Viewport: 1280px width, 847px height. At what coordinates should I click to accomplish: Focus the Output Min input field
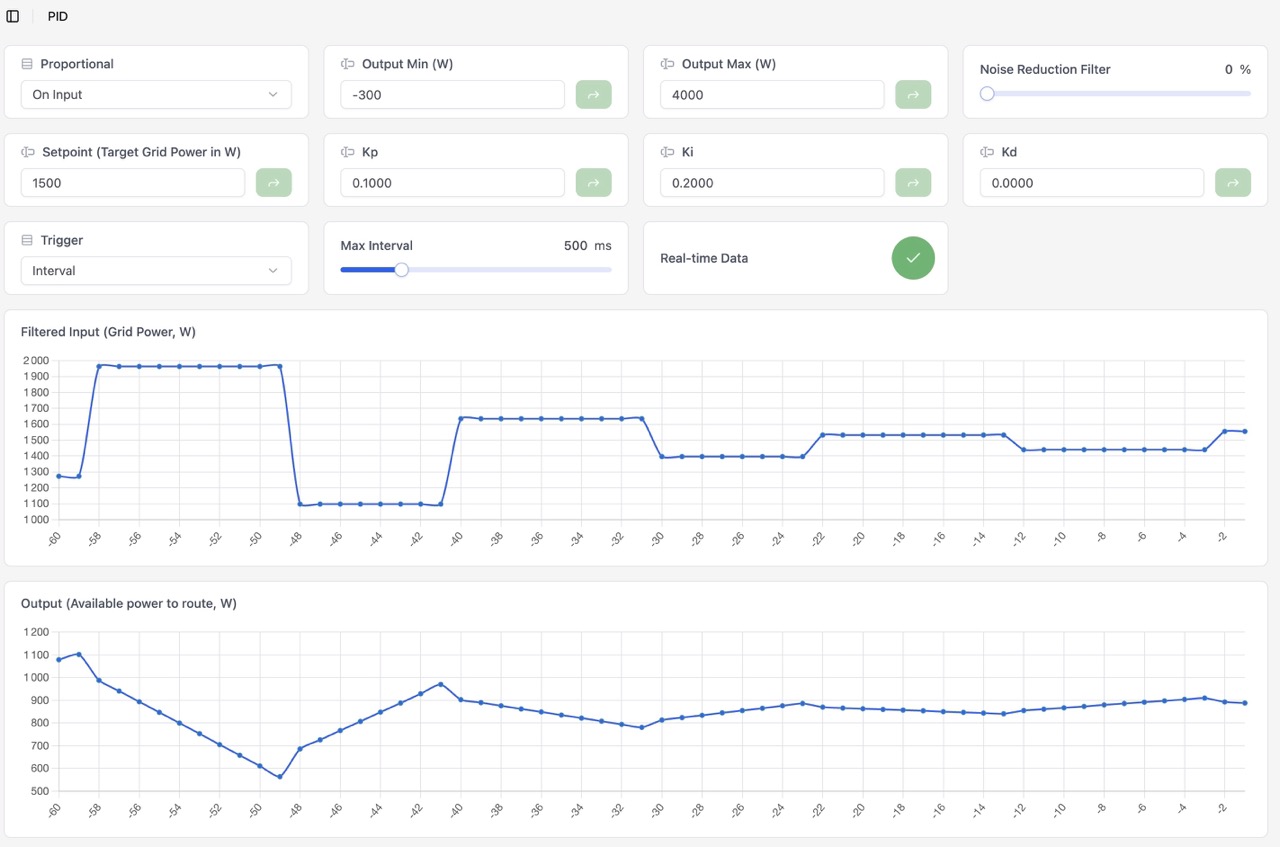point(452,95)
